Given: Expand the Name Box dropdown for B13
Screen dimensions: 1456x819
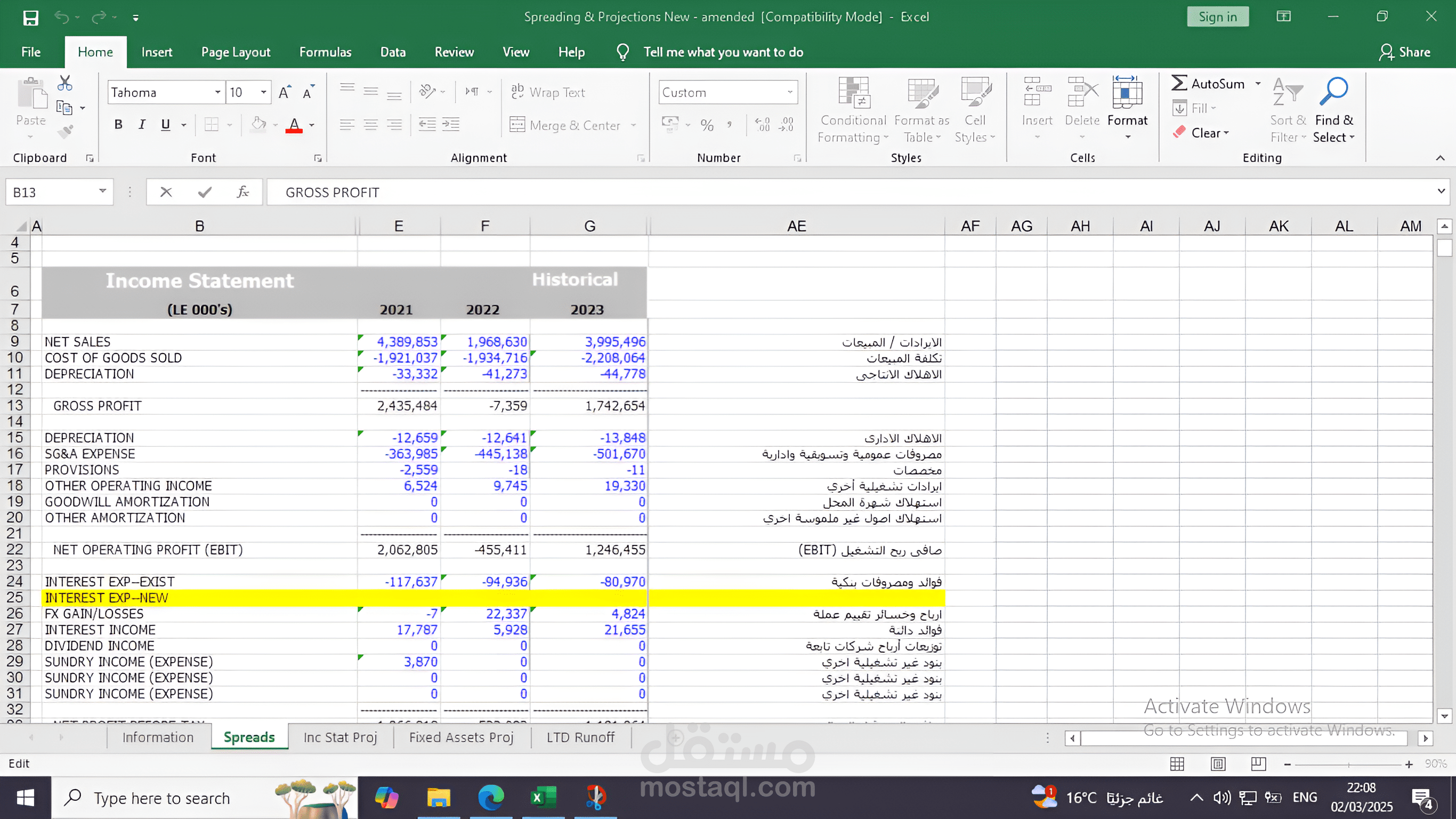Looking at the screenshot, I should pyautogui.click(x=102, y=191).
